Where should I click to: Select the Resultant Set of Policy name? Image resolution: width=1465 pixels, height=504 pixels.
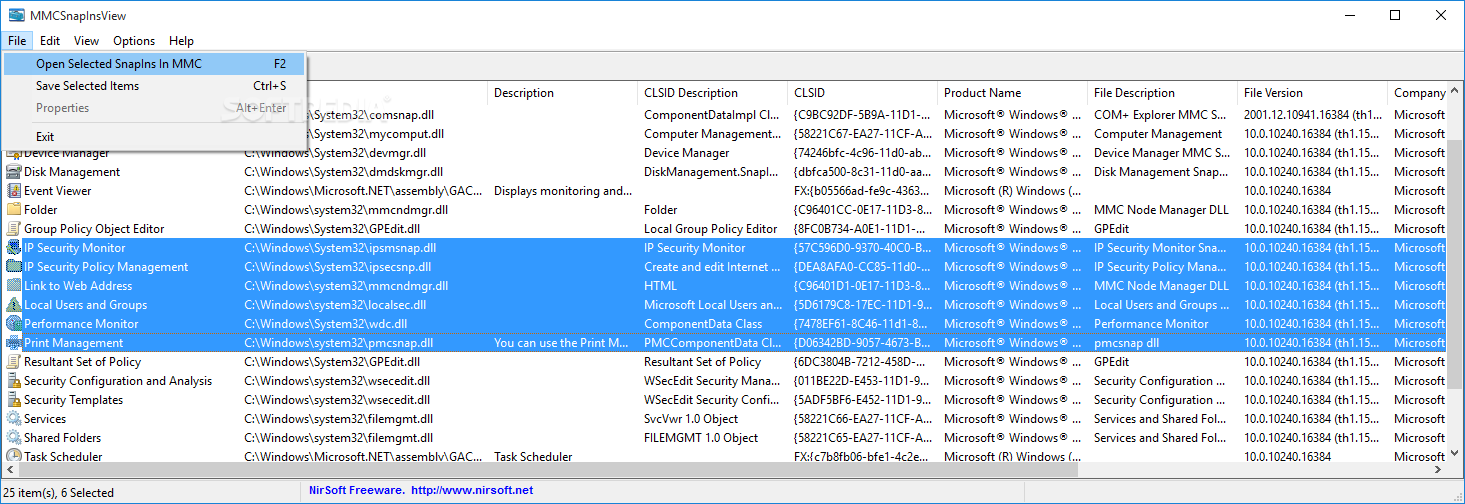coord(82,362)
